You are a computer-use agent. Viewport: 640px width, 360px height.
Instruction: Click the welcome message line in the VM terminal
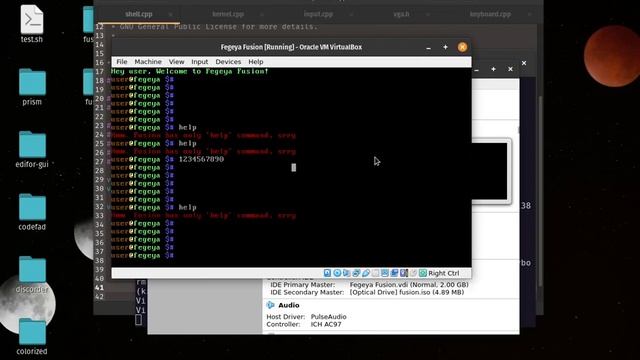(190, 71)
